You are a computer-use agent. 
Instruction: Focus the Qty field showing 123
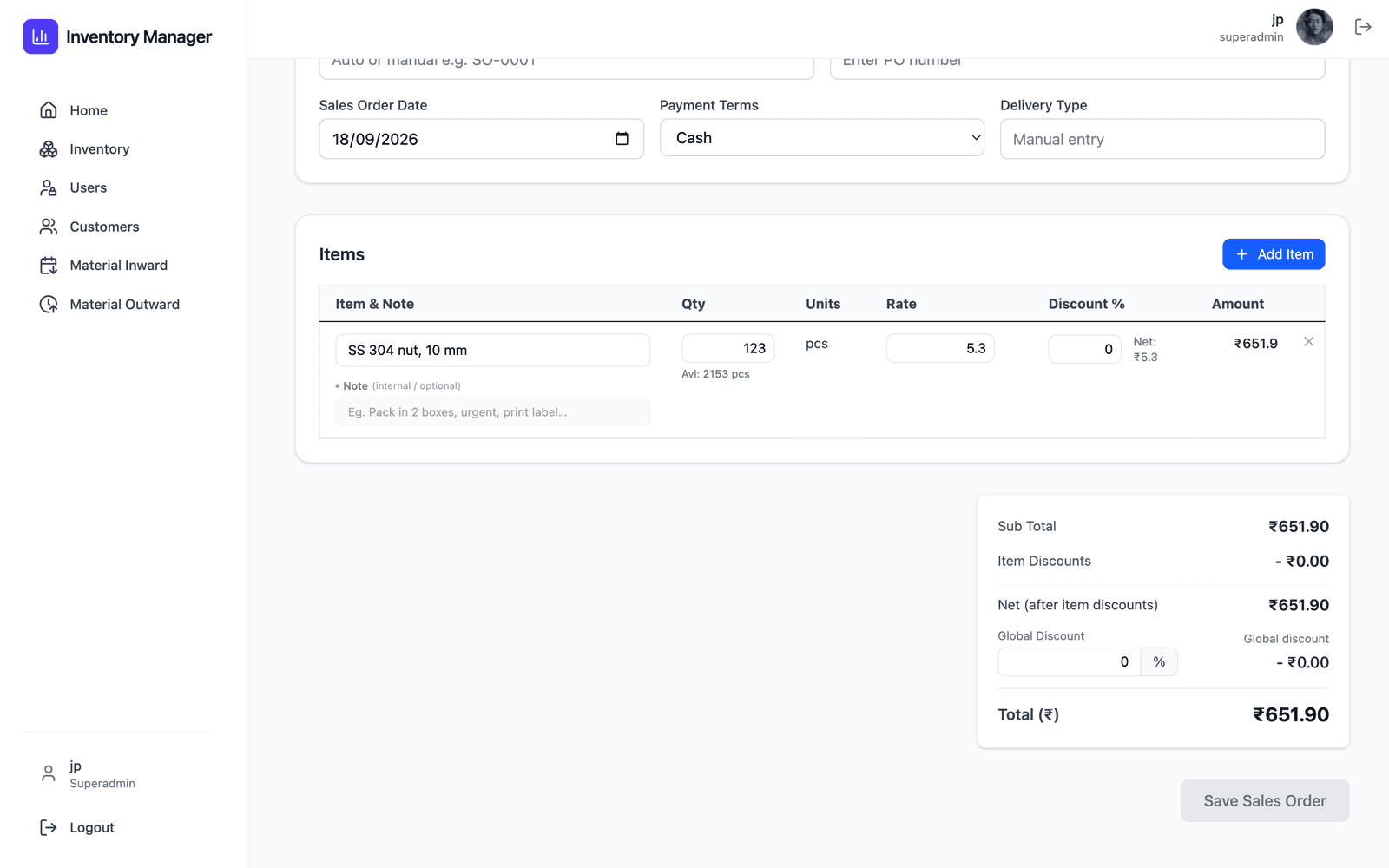click(728, 348)
